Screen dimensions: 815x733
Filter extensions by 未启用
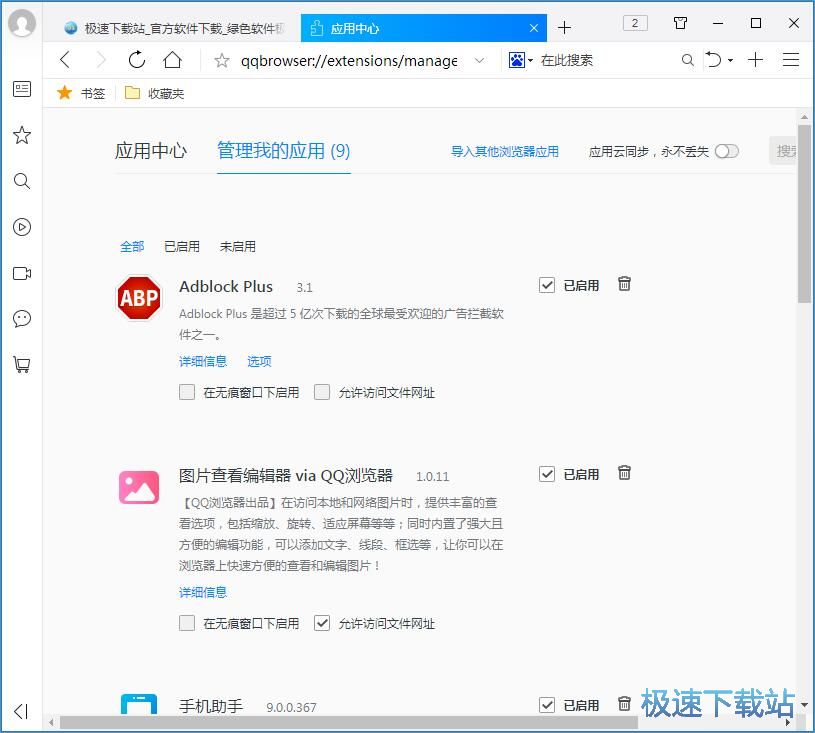pos(238,246)
